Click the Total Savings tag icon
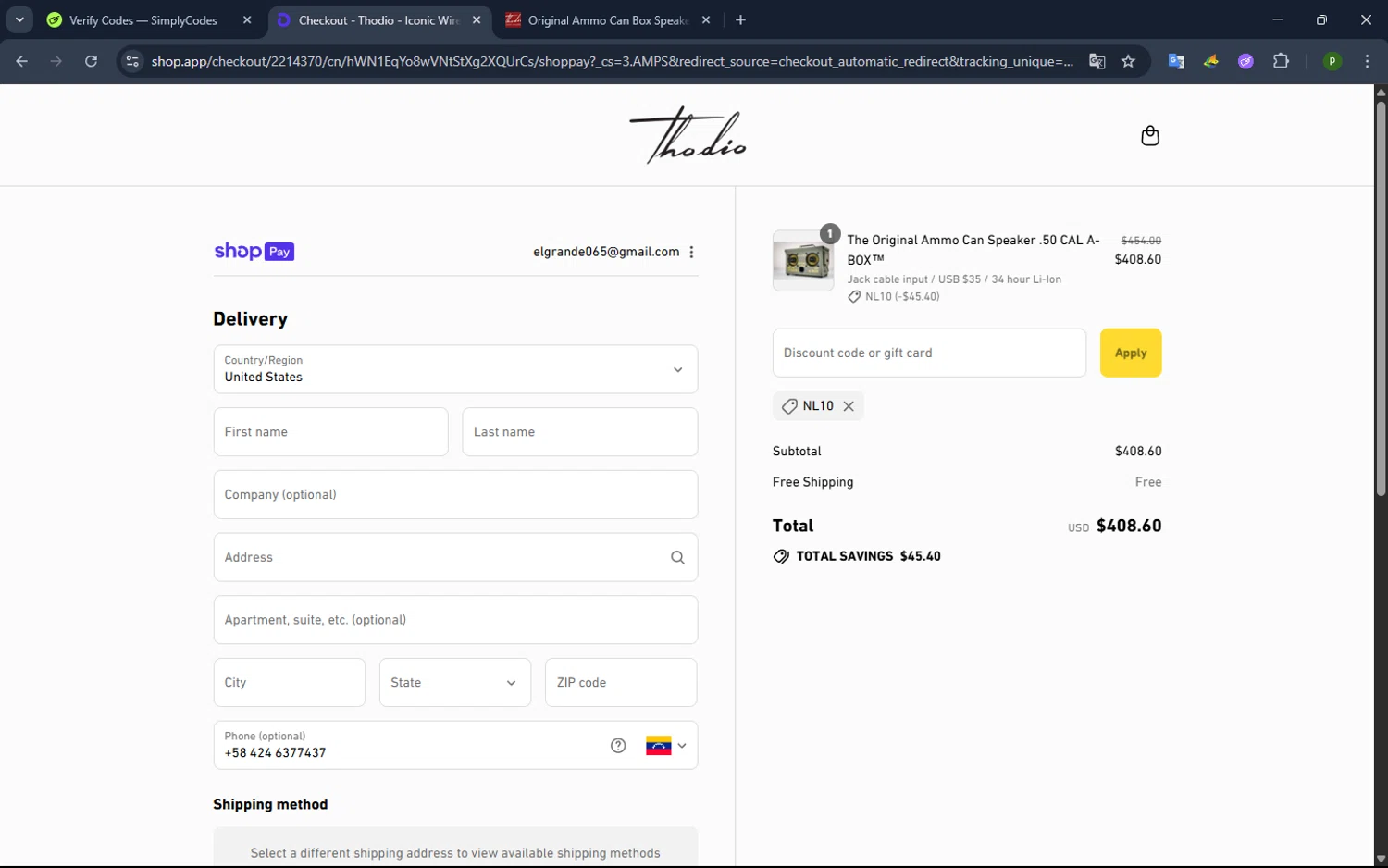The width and height of the screenshot is (1388, 868). tap(781, 556)
